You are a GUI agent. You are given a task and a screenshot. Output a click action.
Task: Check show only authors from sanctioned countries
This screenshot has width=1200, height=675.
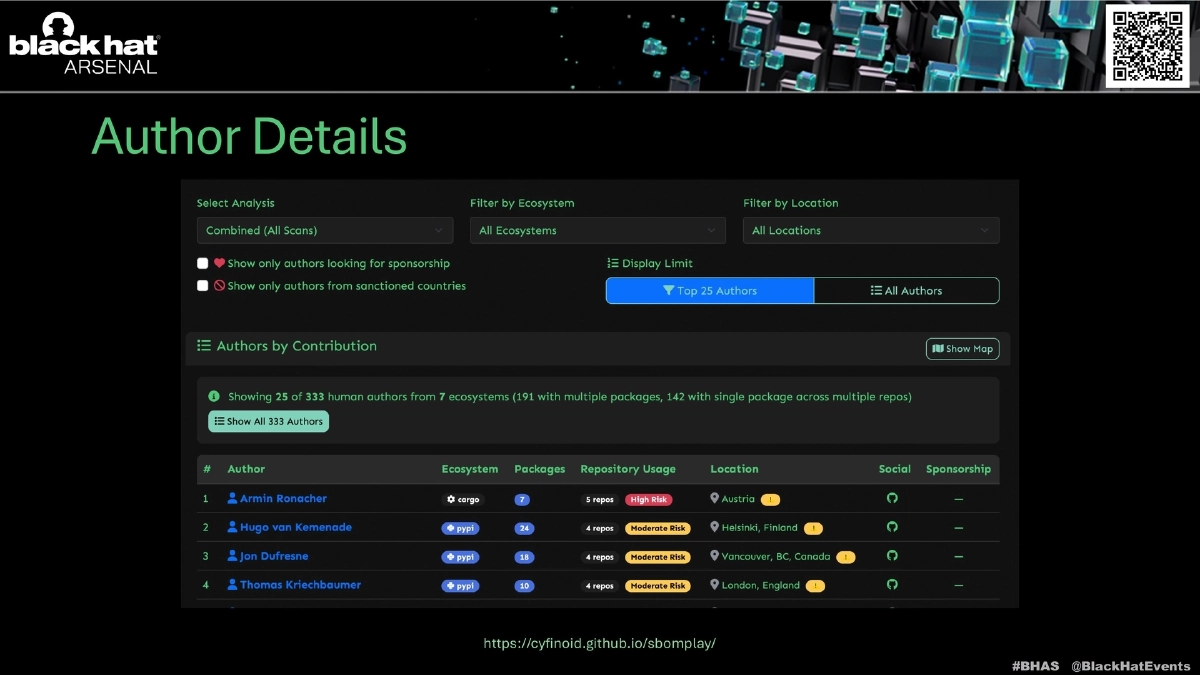pos(203,286)
